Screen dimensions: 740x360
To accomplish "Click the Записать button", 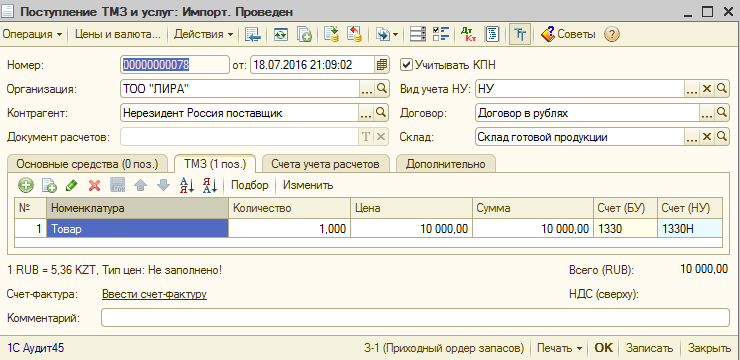I will [x=649, y=348].
